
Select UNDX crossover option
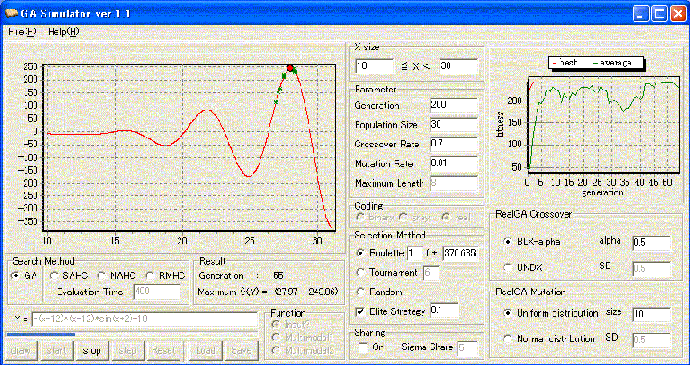(509, 267)
